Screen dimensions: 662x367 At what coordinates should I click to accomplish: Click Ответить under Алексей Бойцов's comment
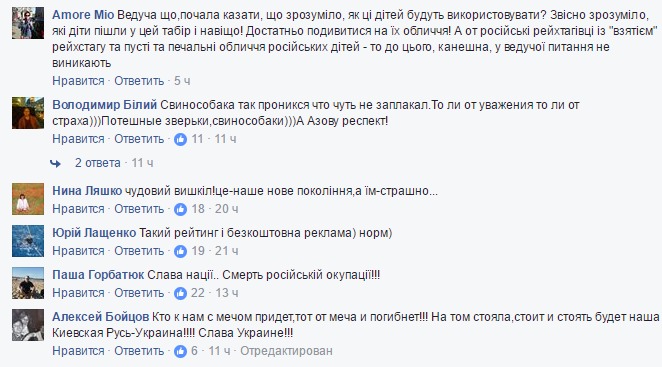(139, 351)
